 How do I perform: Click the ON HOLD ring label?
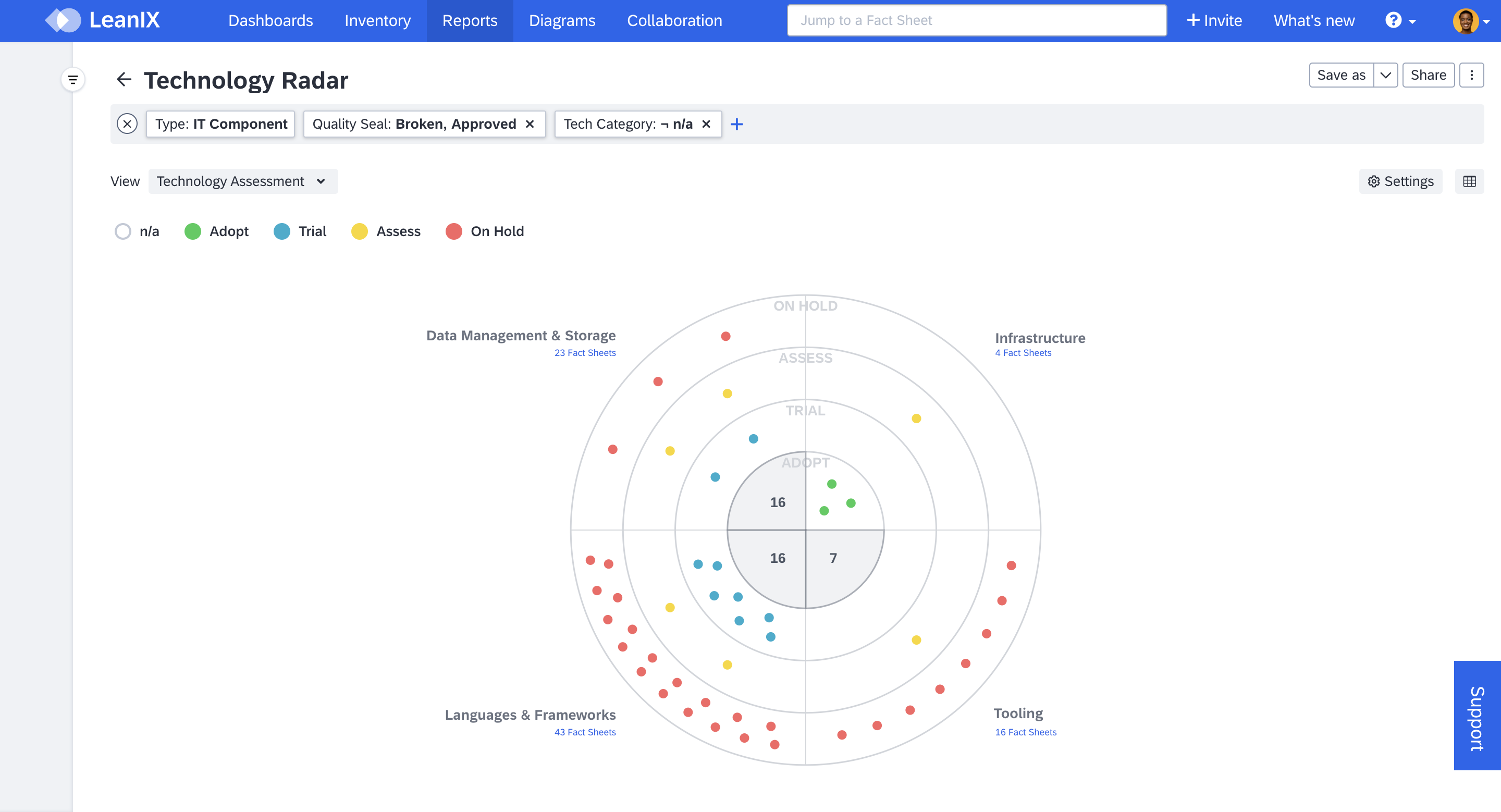point(805,306)
